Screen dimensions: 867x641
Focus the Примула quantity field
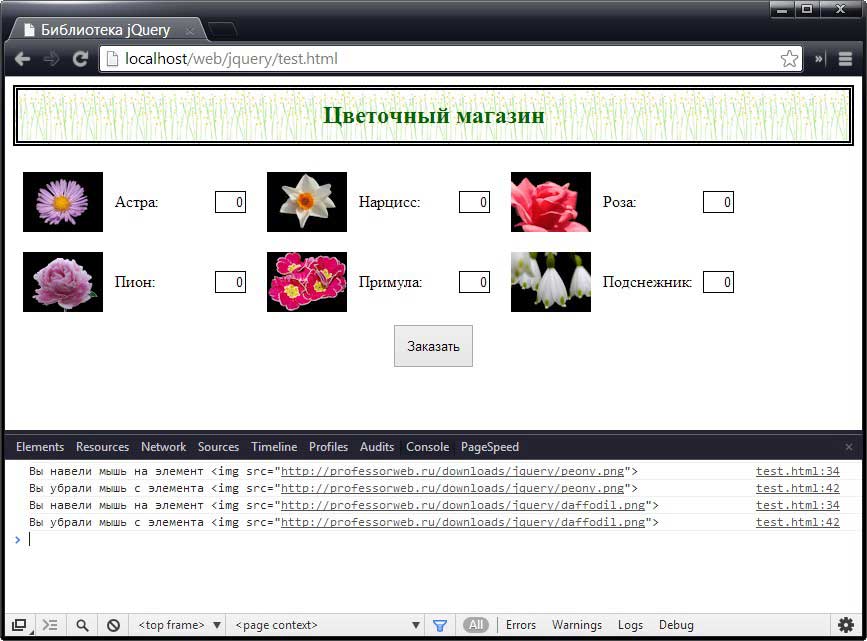click(474, 282)
